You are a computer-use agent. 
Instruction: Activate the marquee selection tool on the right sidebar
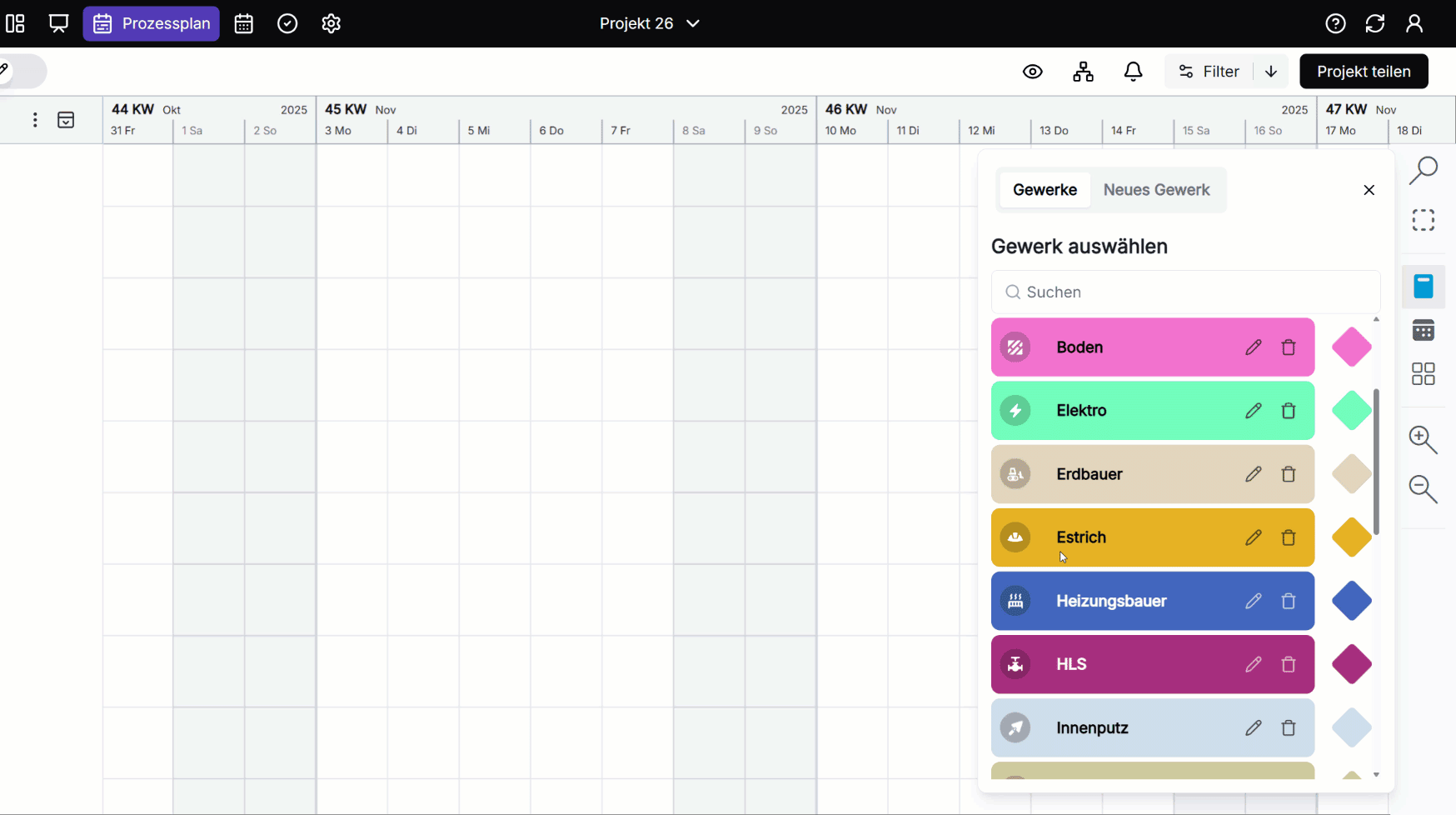[1424, 219]
